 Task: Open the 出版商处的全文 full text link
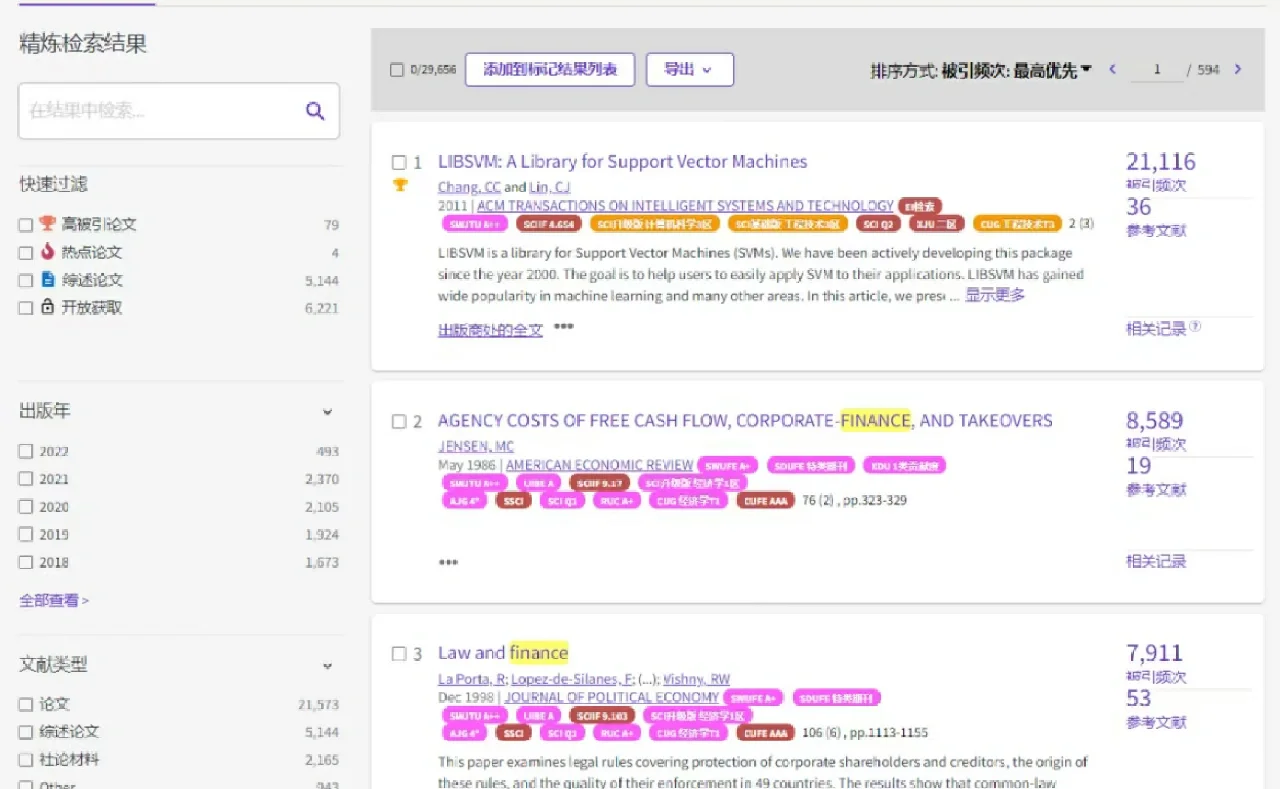coord(490,329)
